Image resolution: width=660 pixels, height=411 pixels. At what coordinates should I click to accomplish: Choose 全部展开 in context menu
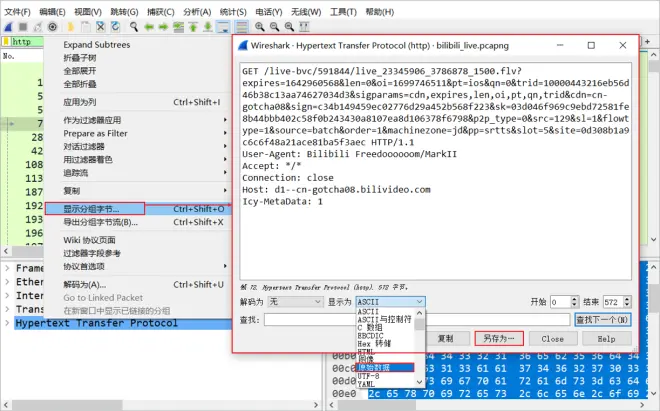point(80,71)
